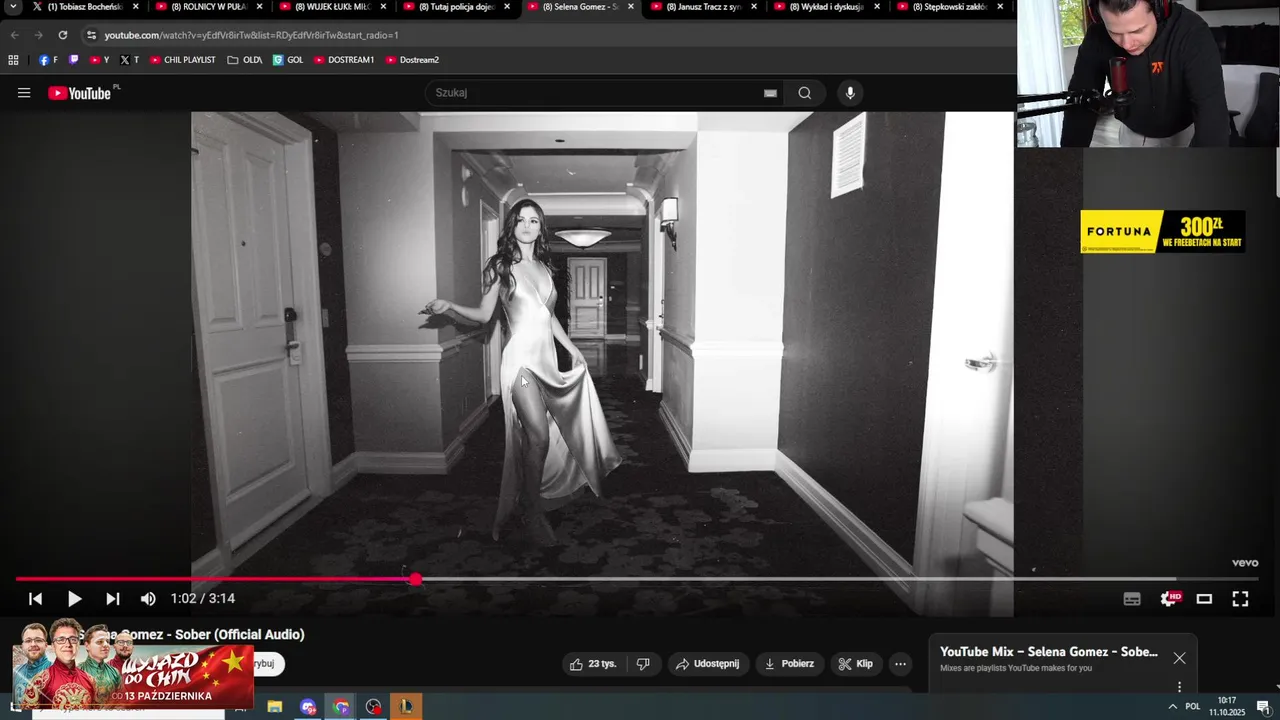Open File Explorer from the taskbar
The height and width of the screenshot is (720, 1280).
pos(274,707)
